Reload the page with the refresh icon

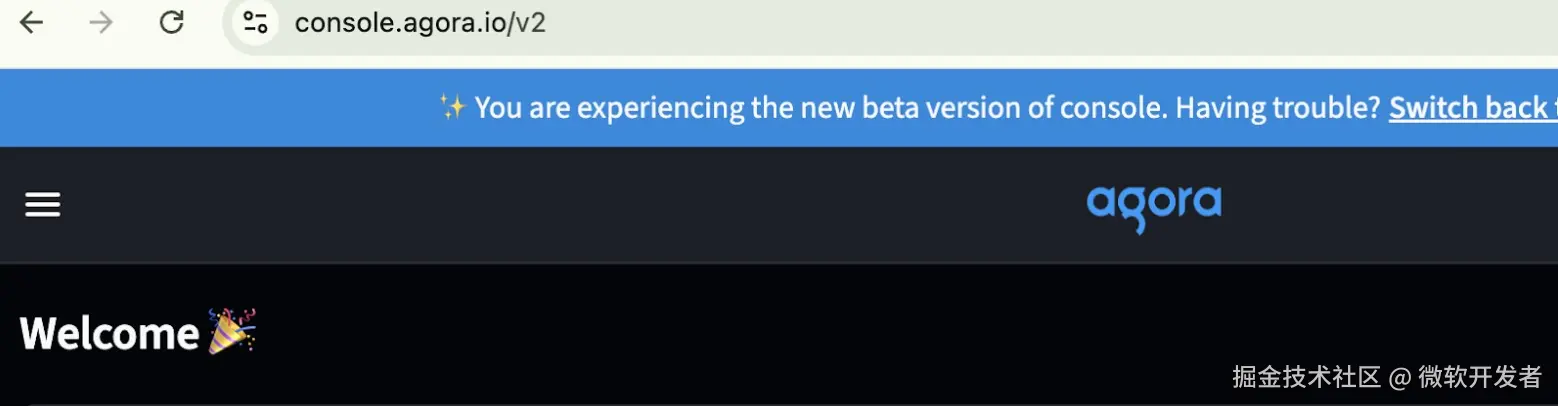(172, 22)
